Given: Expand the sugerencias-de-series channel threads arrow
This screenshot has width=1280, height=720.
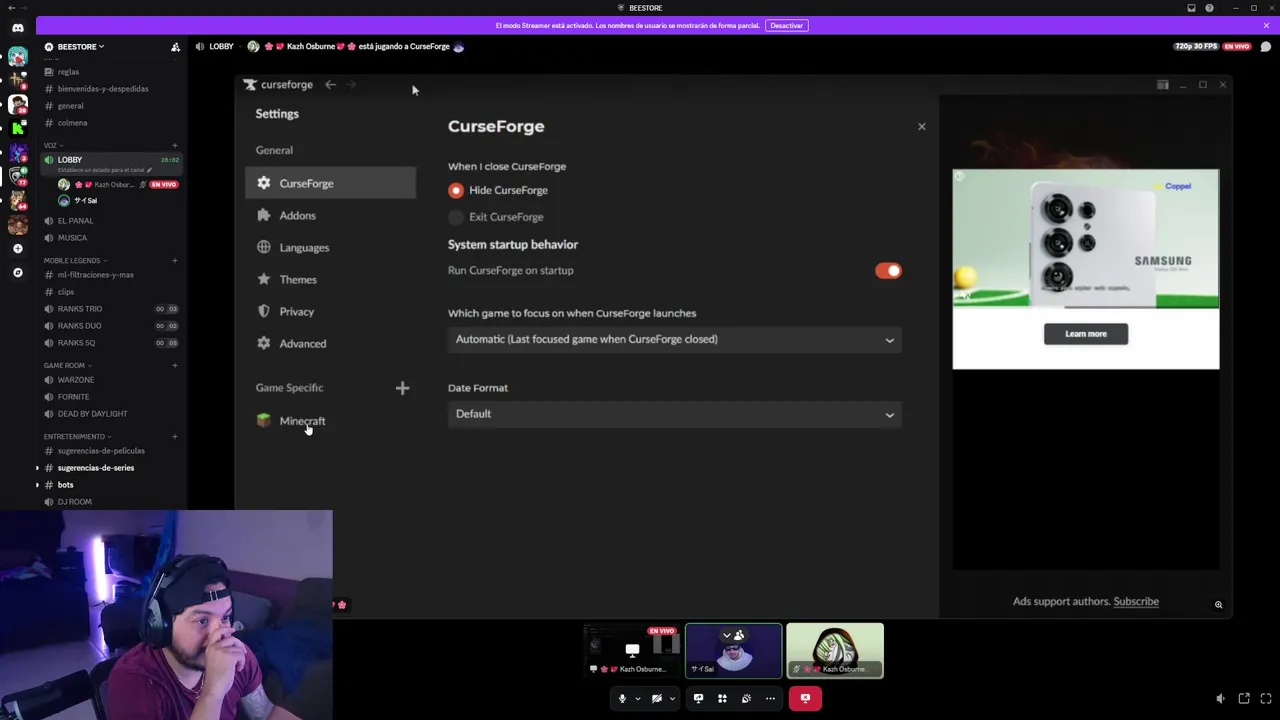Looking at the screenshot, I should coord(38,468).
